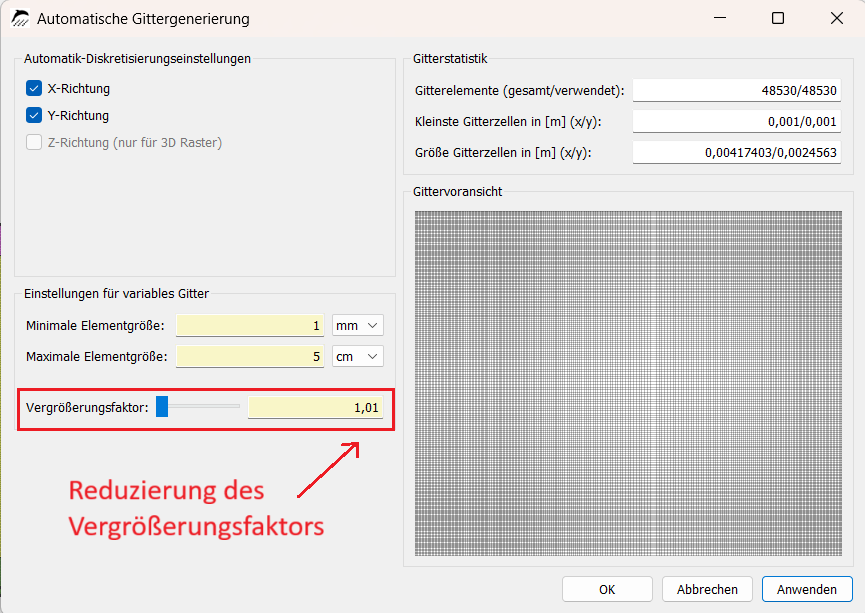Click the Größe Gitterzellen value field

736,152
